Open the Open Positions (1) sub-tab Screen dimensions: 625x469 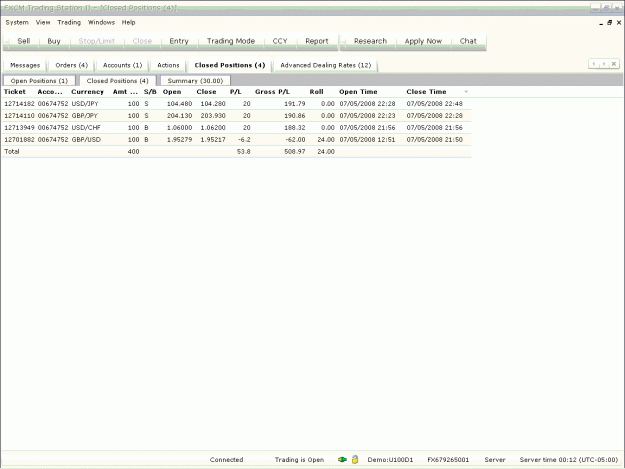(39, 81)
